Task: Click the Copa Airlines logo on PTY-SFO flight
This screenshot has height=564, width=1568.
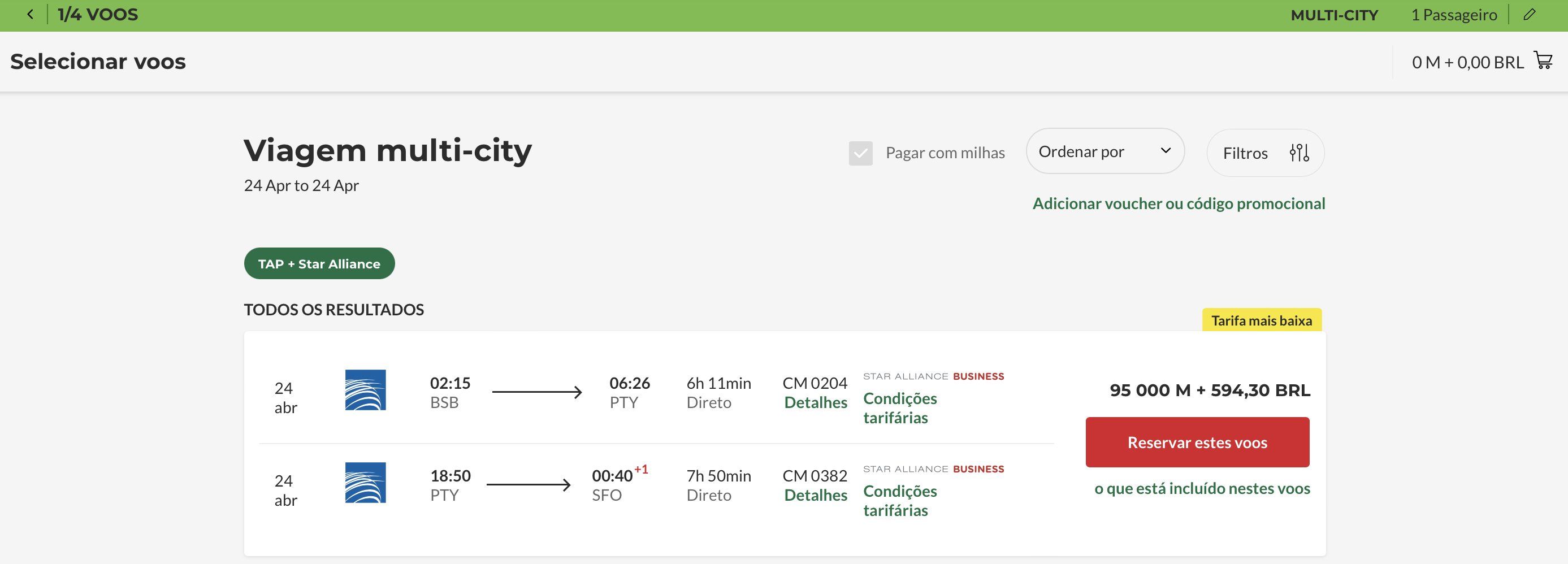Action: click(x=365, y=483)
